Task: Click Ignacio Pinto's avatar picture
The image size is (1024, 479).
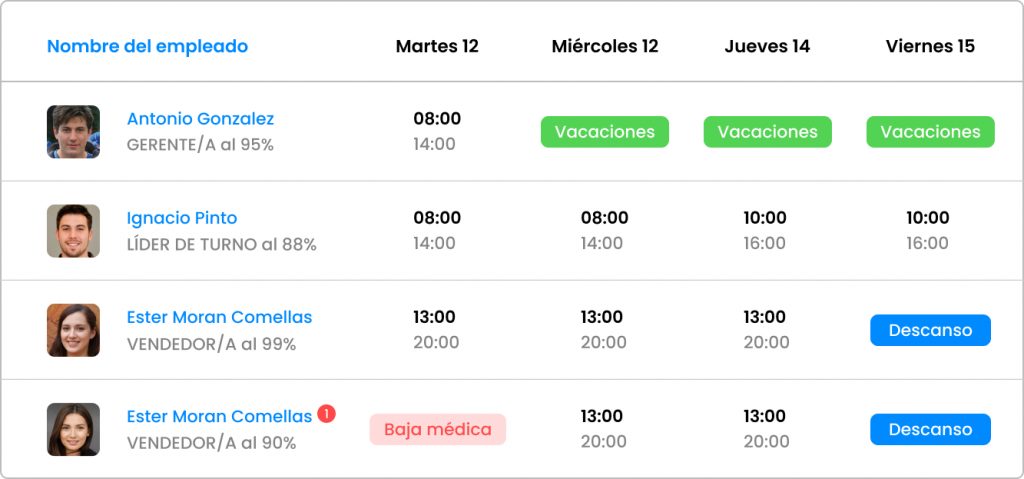Action: (73, 231)
